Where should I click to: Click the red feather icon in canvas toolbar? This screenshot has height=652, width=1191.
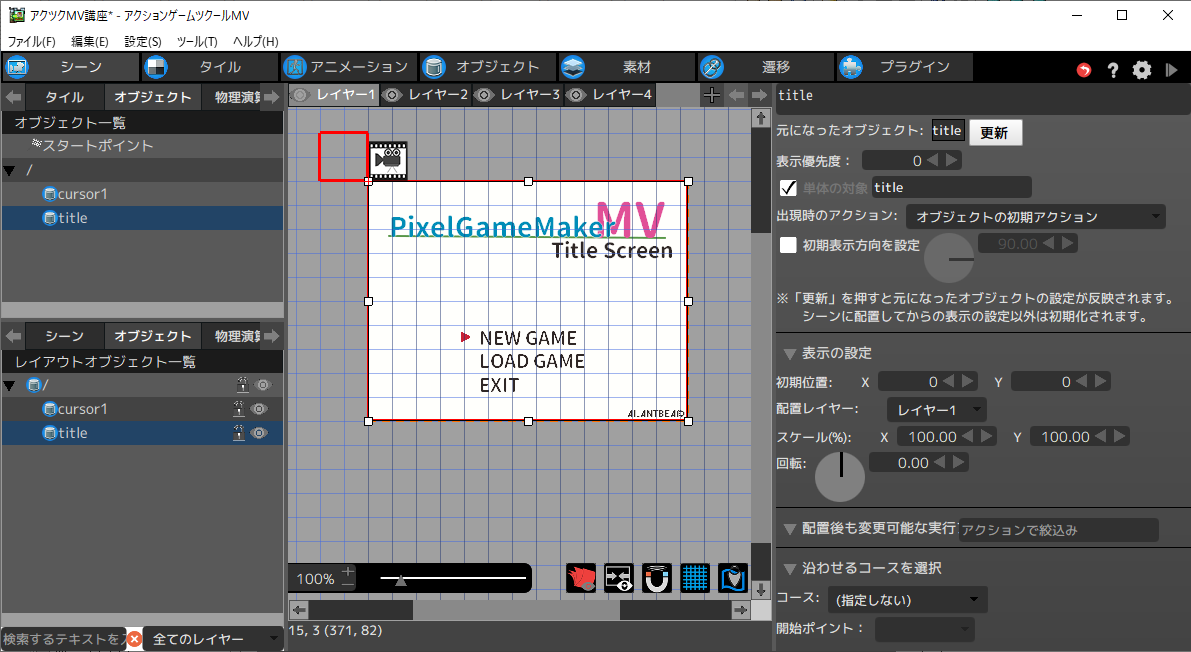581,578
